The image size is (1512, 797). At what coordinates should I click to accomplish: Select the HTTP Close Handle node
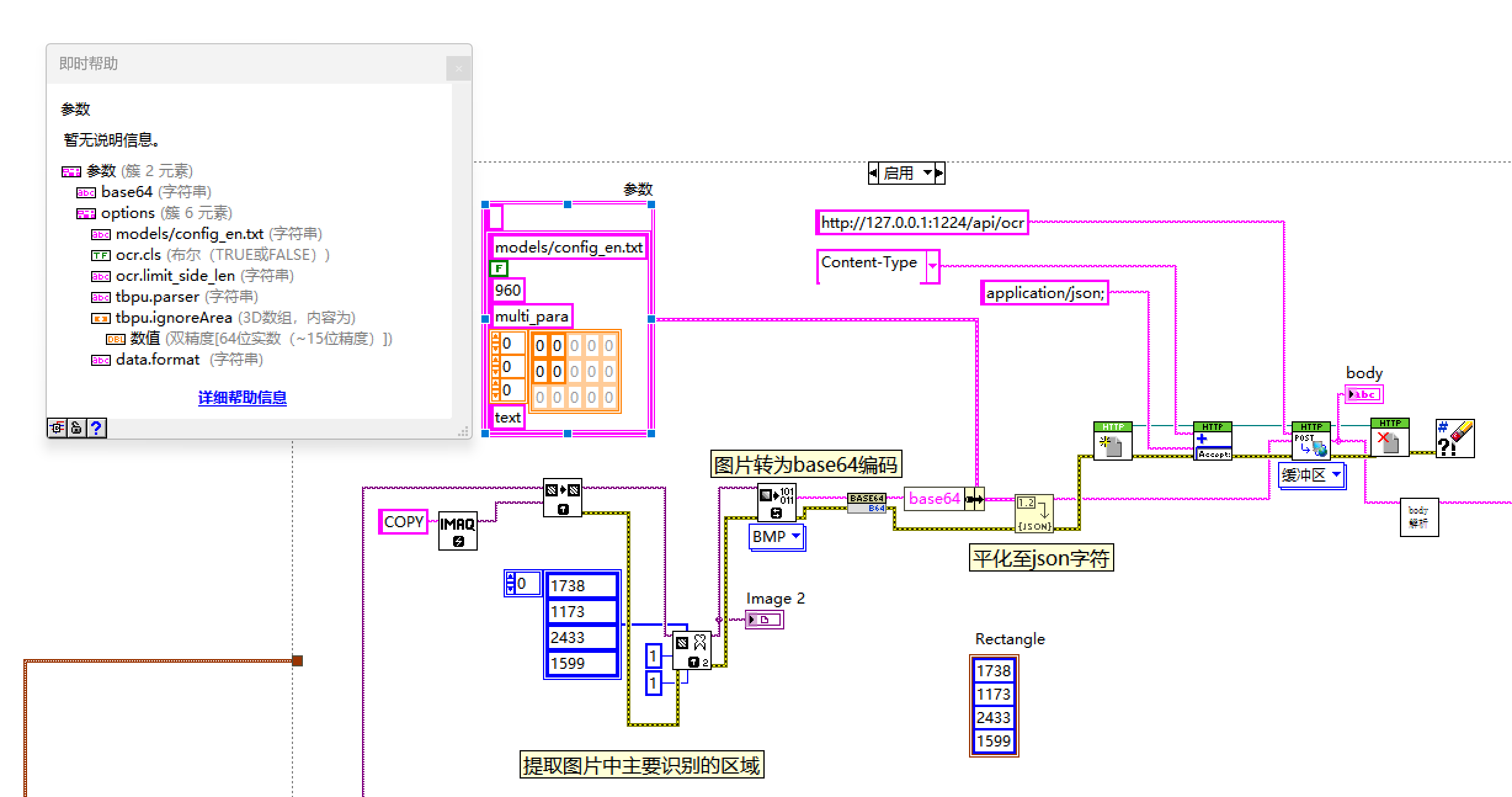click(1389, 438)
